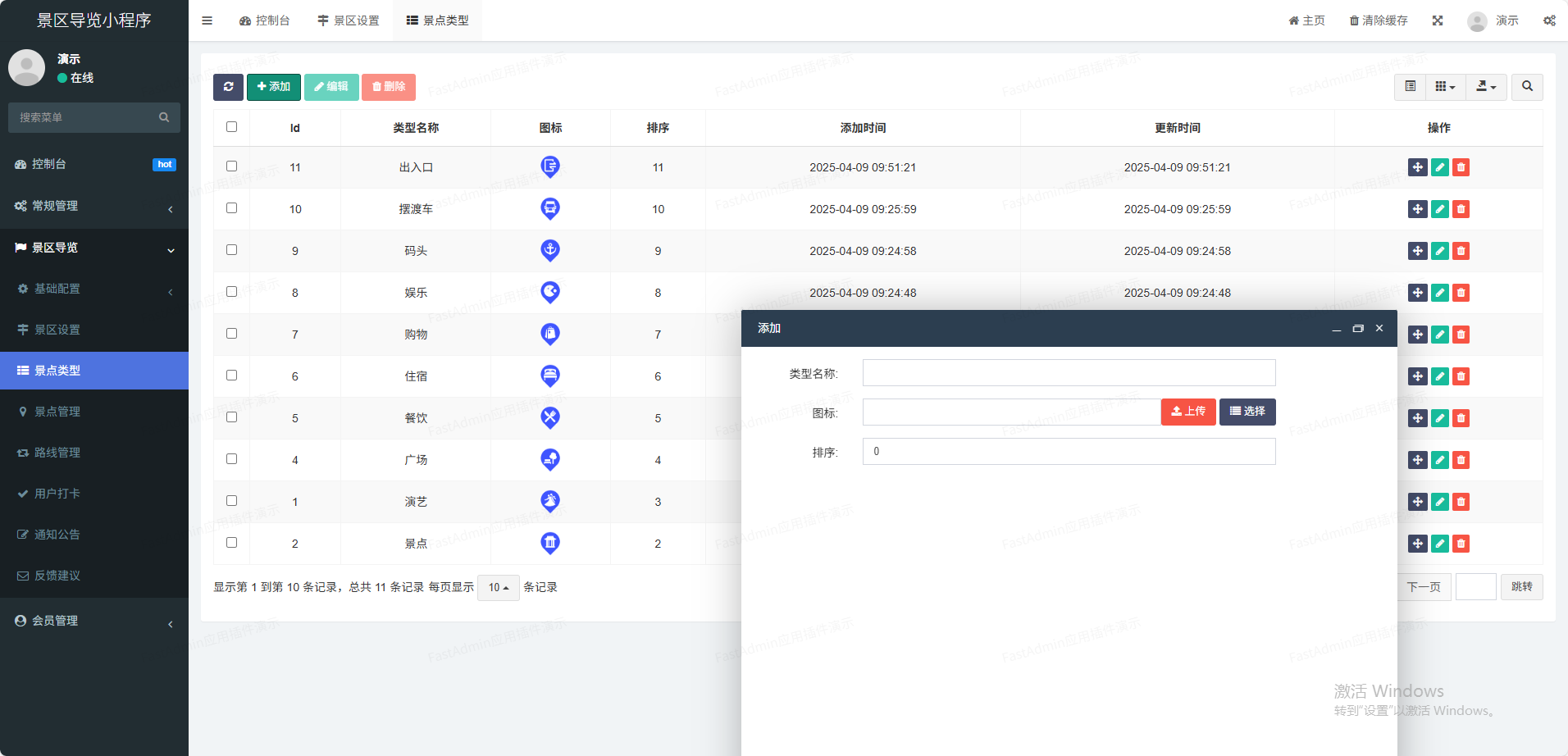Toggle table view mode icon

coord(1411,87)
